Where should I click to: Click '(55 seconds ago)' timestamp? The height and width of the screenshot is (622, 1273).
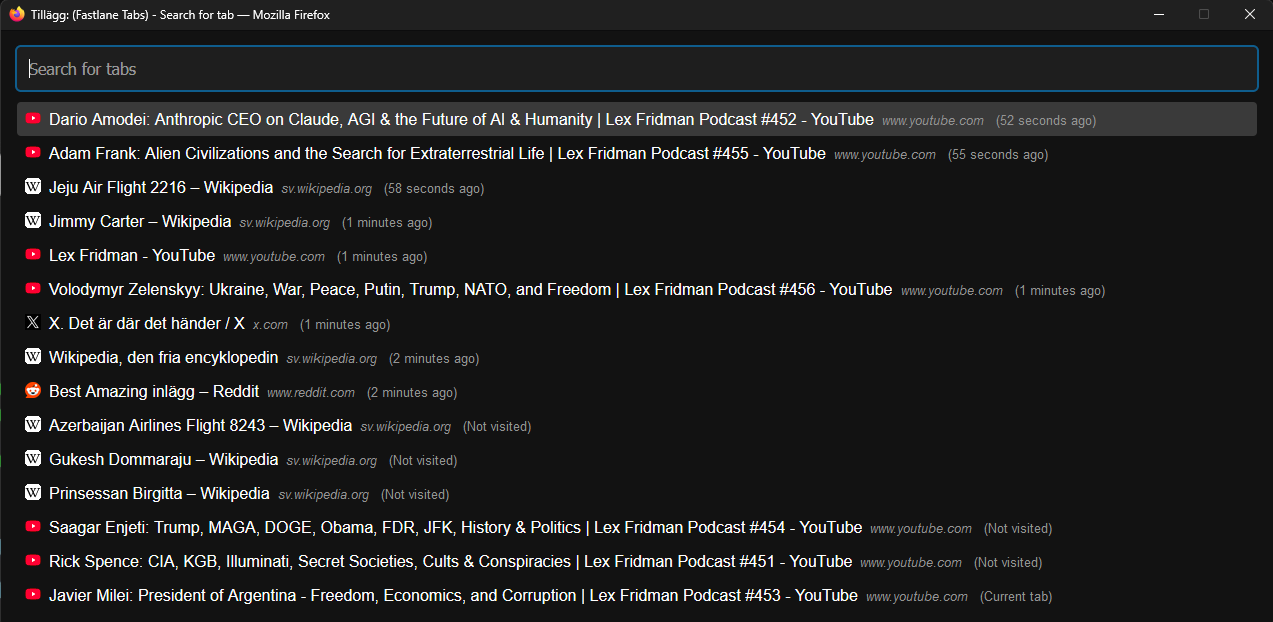point(998,154)
